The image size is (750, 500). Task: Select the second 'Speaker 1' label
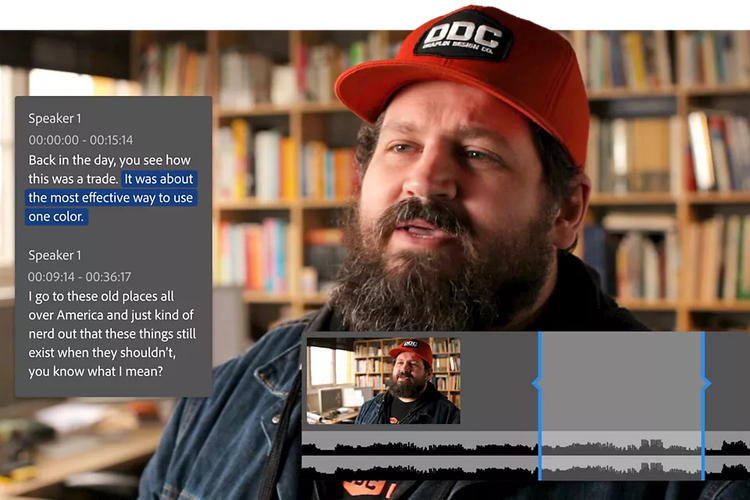click(55, 255)
